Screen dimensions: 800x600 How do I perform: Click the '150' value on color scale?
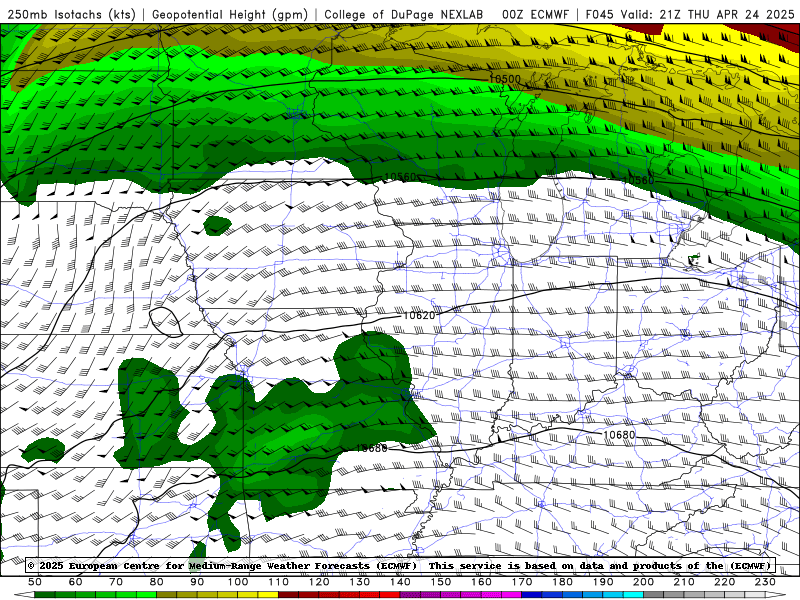pyautogui.click(x=440, y=582)
